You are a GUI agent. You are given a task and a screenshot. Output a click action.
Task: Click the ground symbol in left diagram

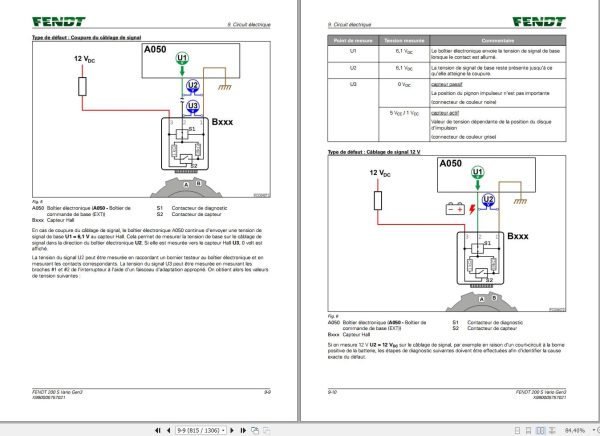(225, 87)
